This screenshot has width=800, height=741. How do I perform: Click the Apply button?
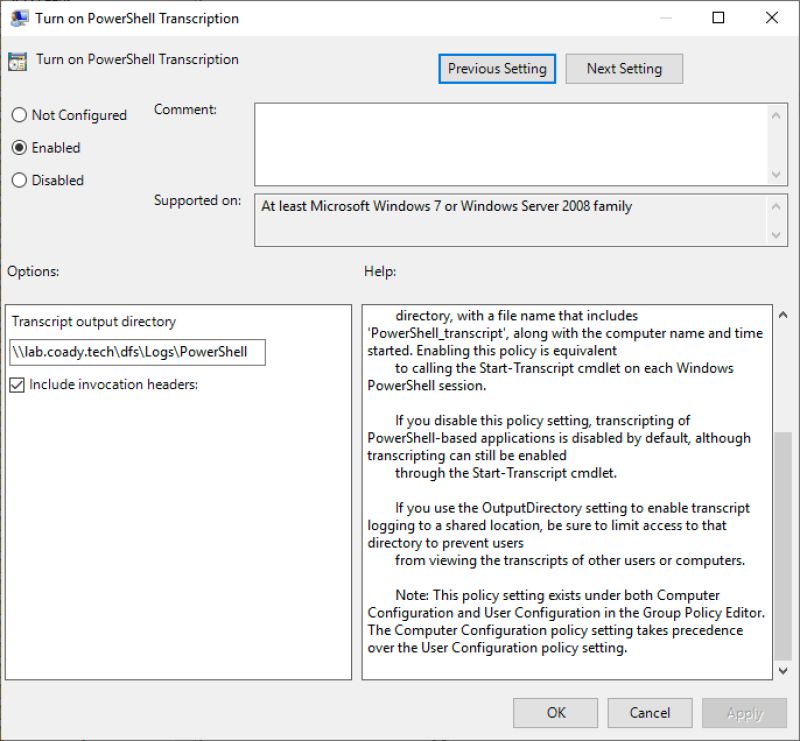click(744, 713)
